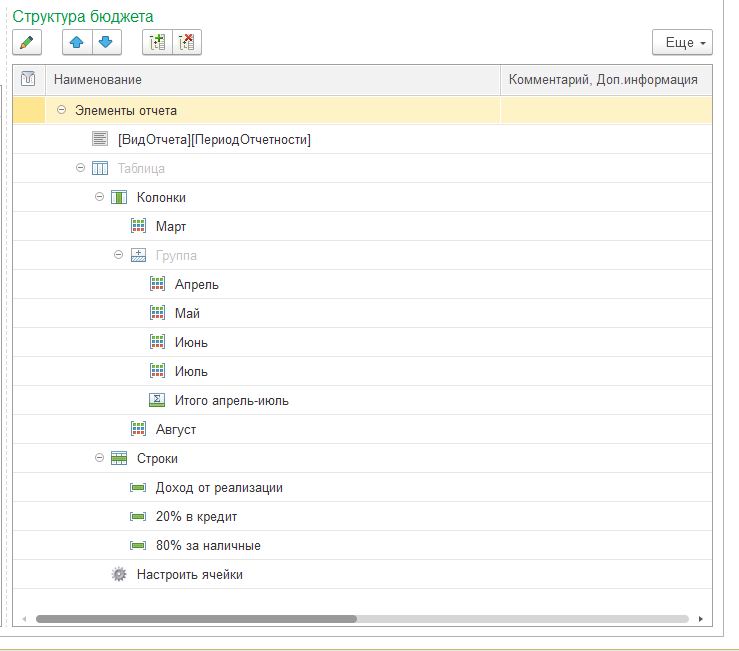Click the Комментарий, Доп.информация column header
The height and width of the screenshot is (651, 739).
click(603, 79)
